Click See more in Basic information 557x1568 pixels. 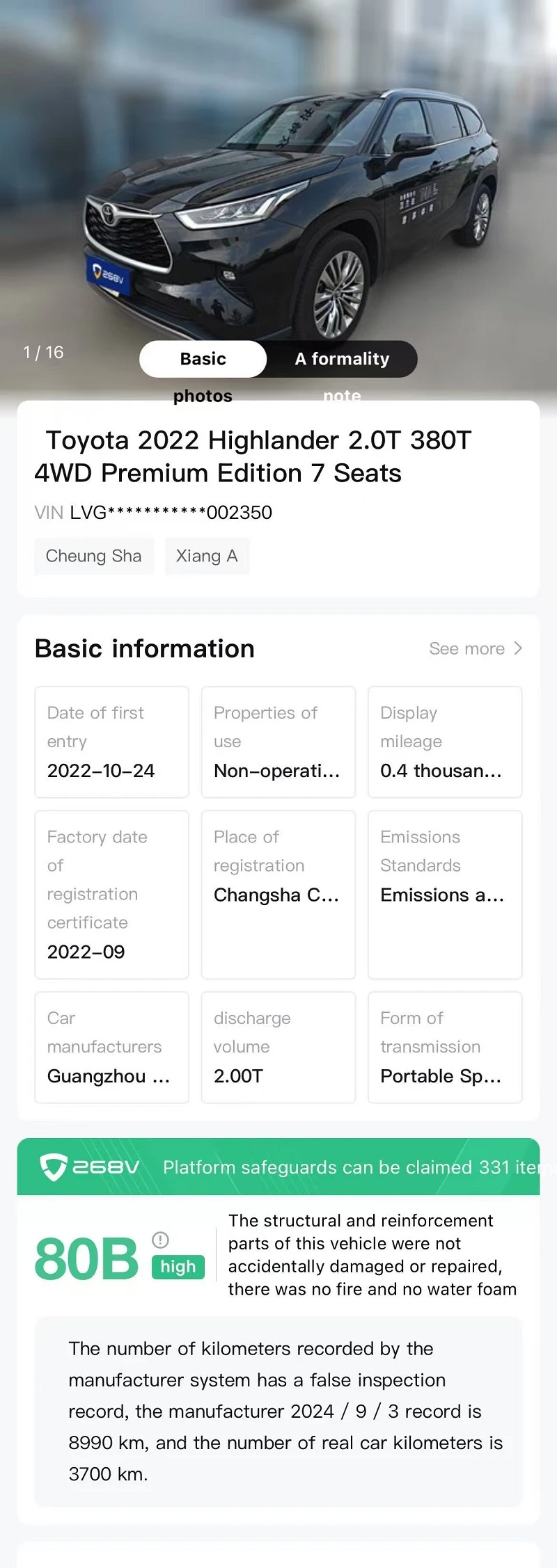pos(467,648)
